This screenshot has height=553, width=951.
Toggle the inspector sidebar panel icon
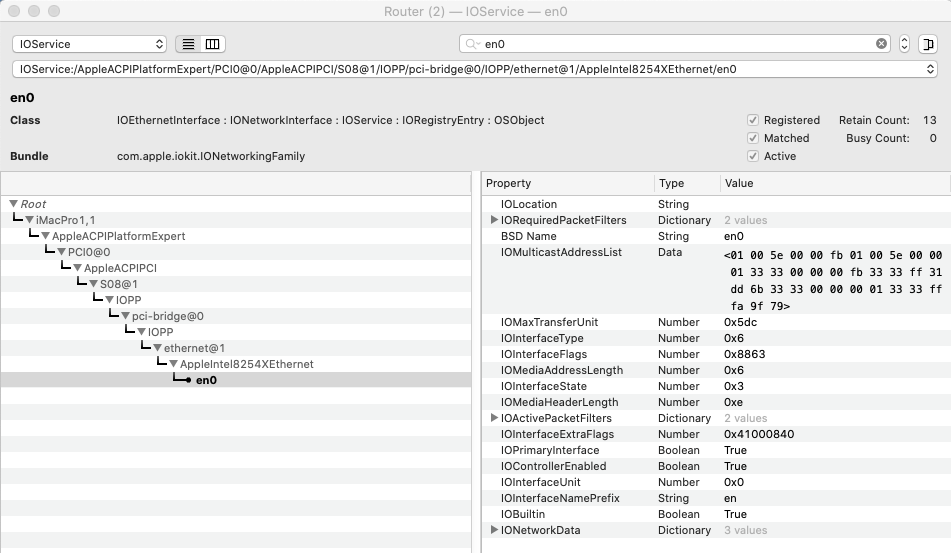pos(928,44)
